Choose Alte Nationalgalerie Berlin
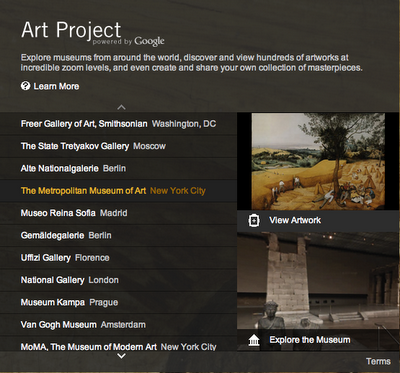 point(118,168)
